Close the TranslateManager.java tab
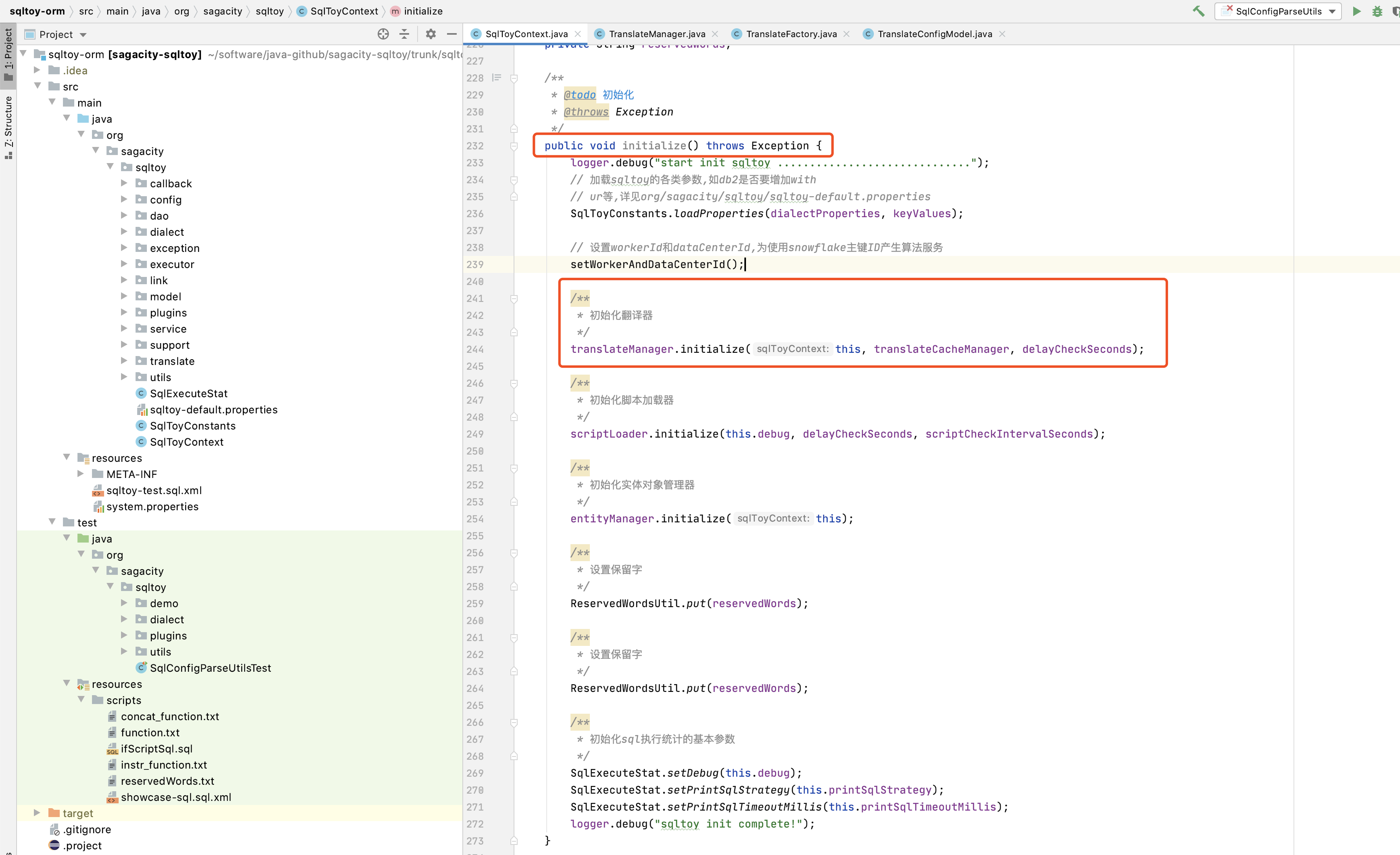The height and width of the screenshot is (855, 1400). pos(715,34)
